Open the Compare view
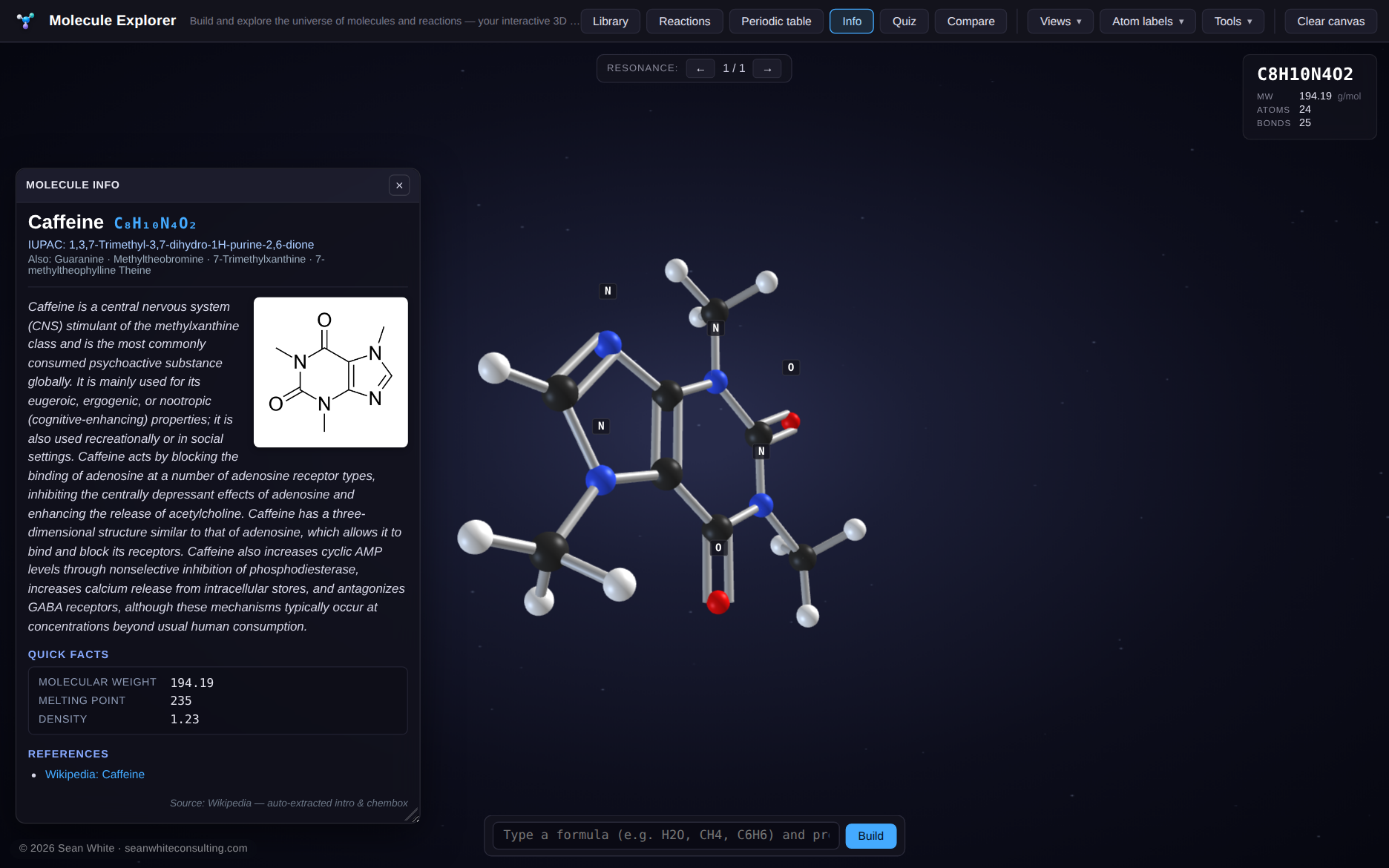The width and height of the screenshot is (1389, 868). click(971, 22)
